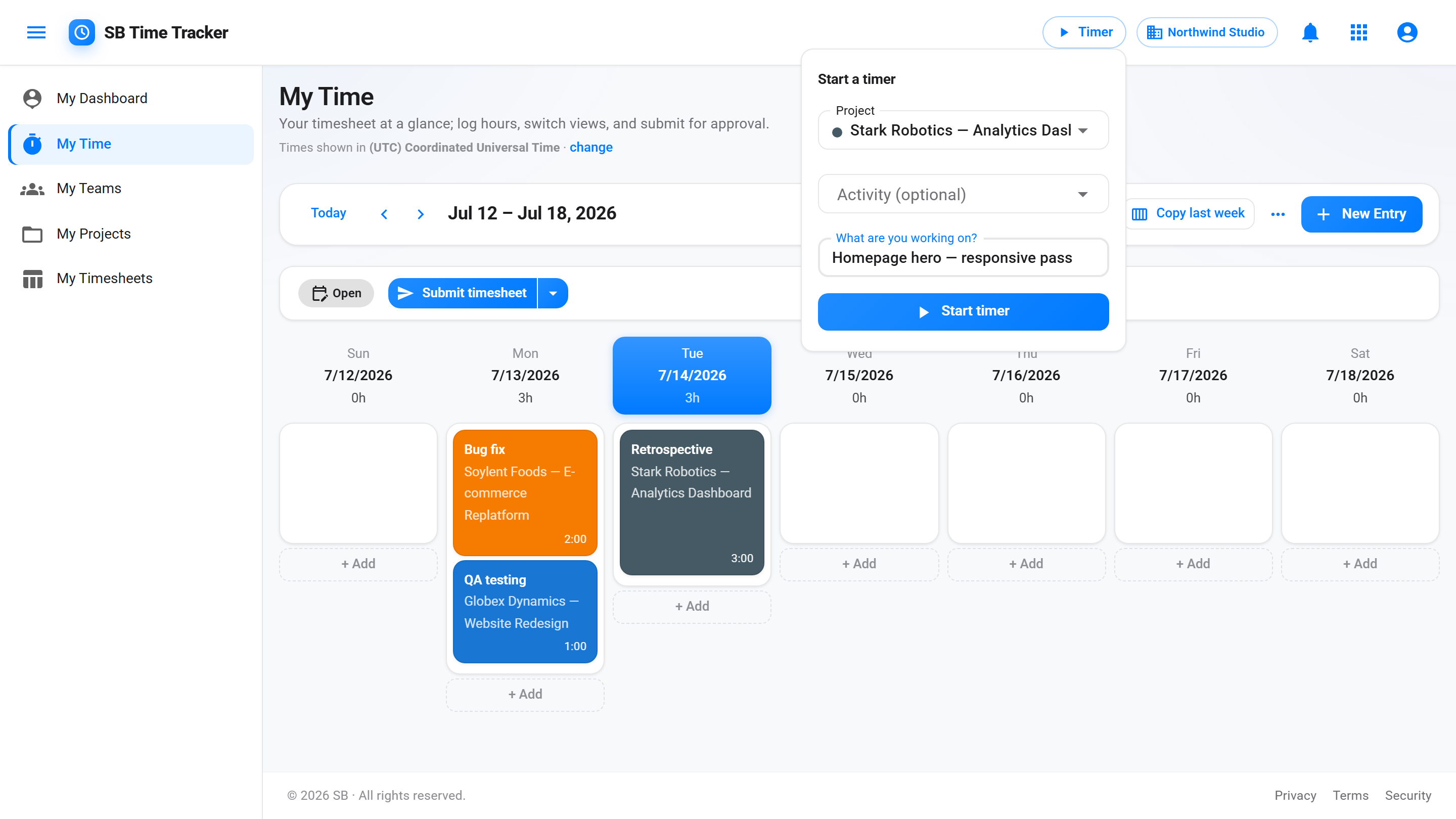The height and width of the screenshot is (819, 1456).
Task: Click the SB Time Tracker title
Action: coord(166,33)
